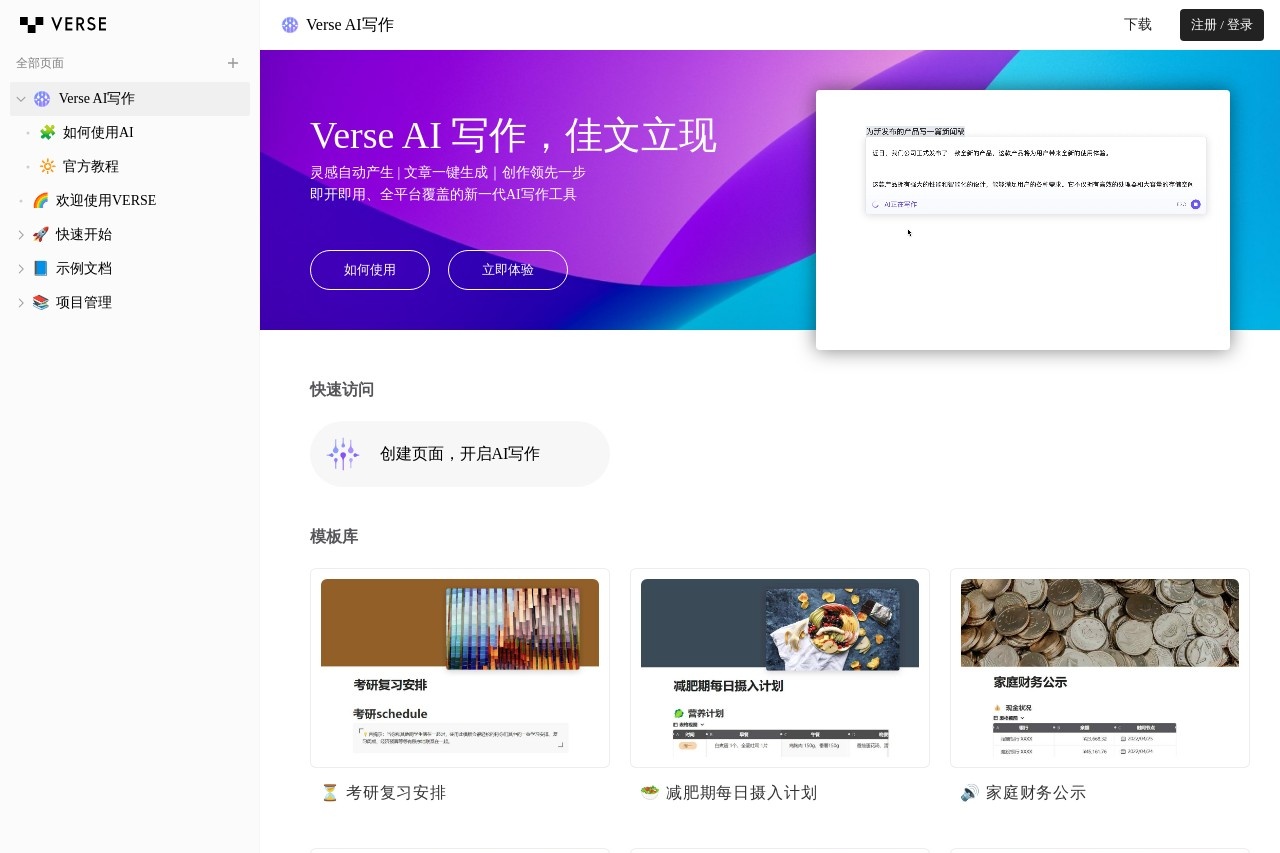Screen dimensions: 1280x853
Task: Click the 立即体验 banner button
Action: pos(508,270)
